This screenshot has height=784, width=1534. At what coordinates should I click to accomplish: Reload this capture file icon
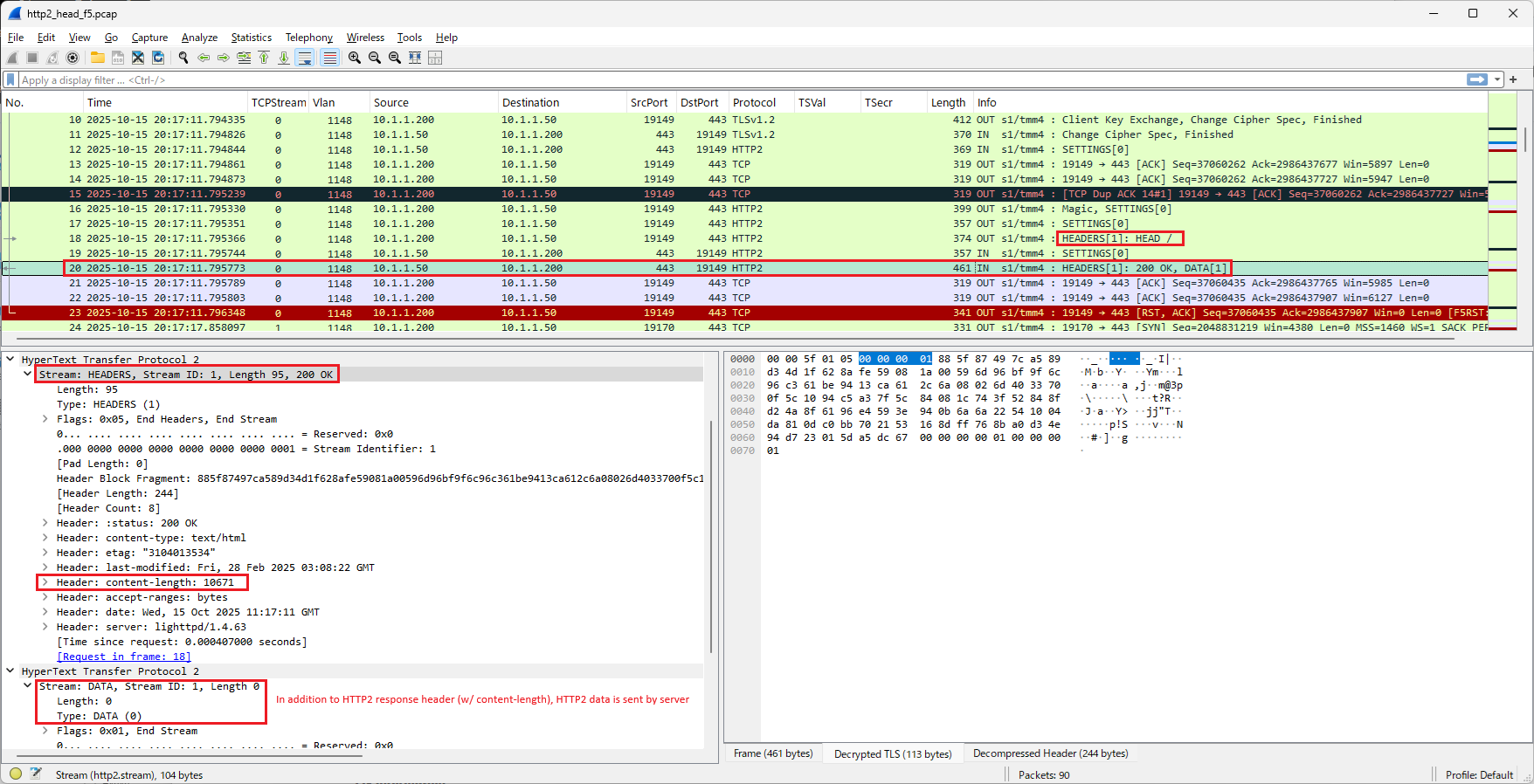point(158,58)
